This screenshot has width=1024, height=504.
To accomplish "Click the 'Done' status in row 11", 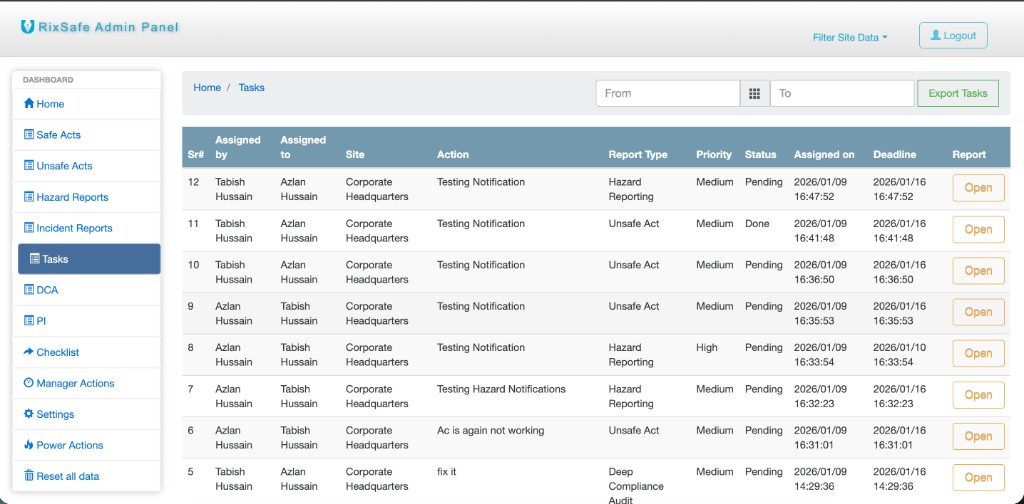I will (x=757, y=223).
